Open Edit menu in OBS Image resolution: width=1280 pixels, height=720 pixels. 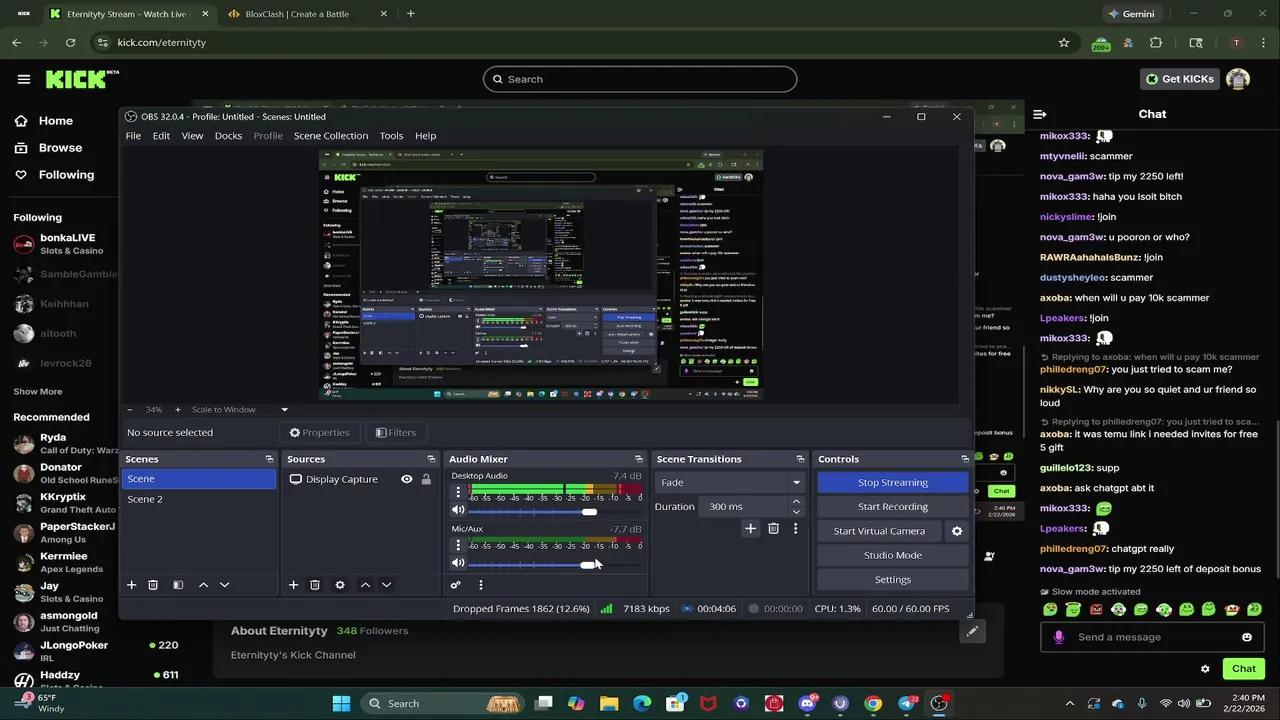(161, 136)
